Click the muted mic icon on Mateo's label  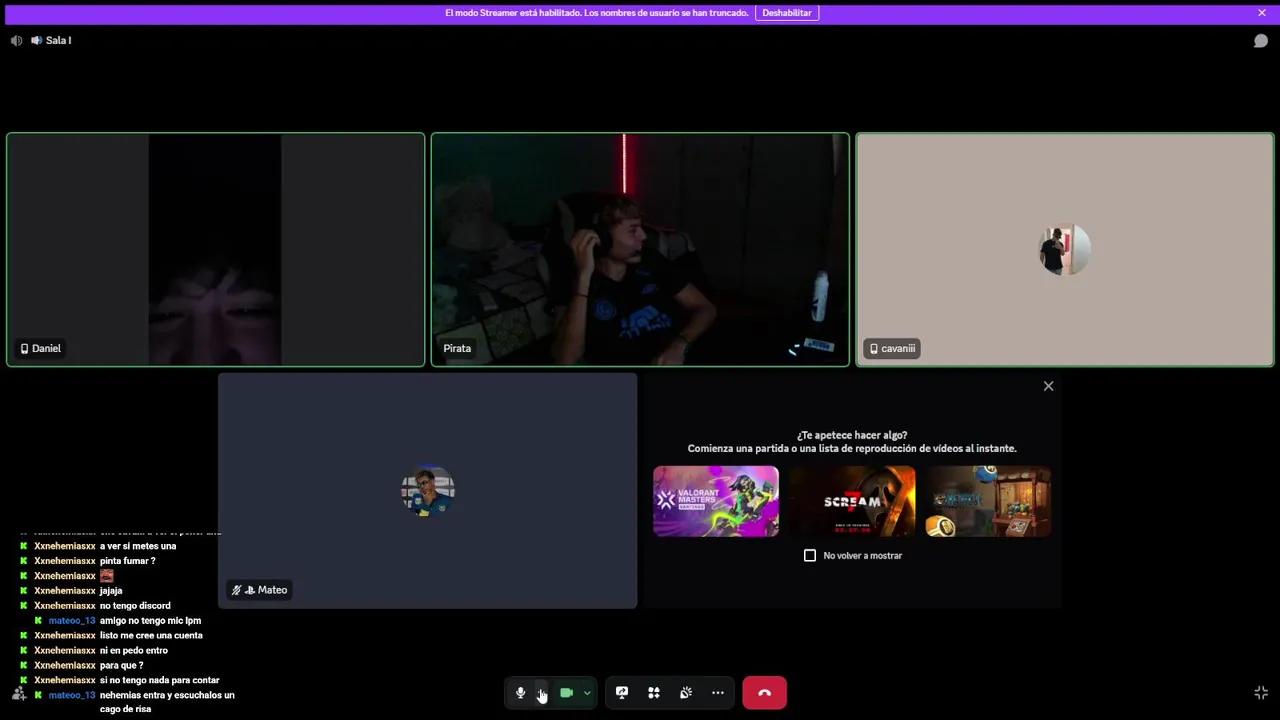237,591
